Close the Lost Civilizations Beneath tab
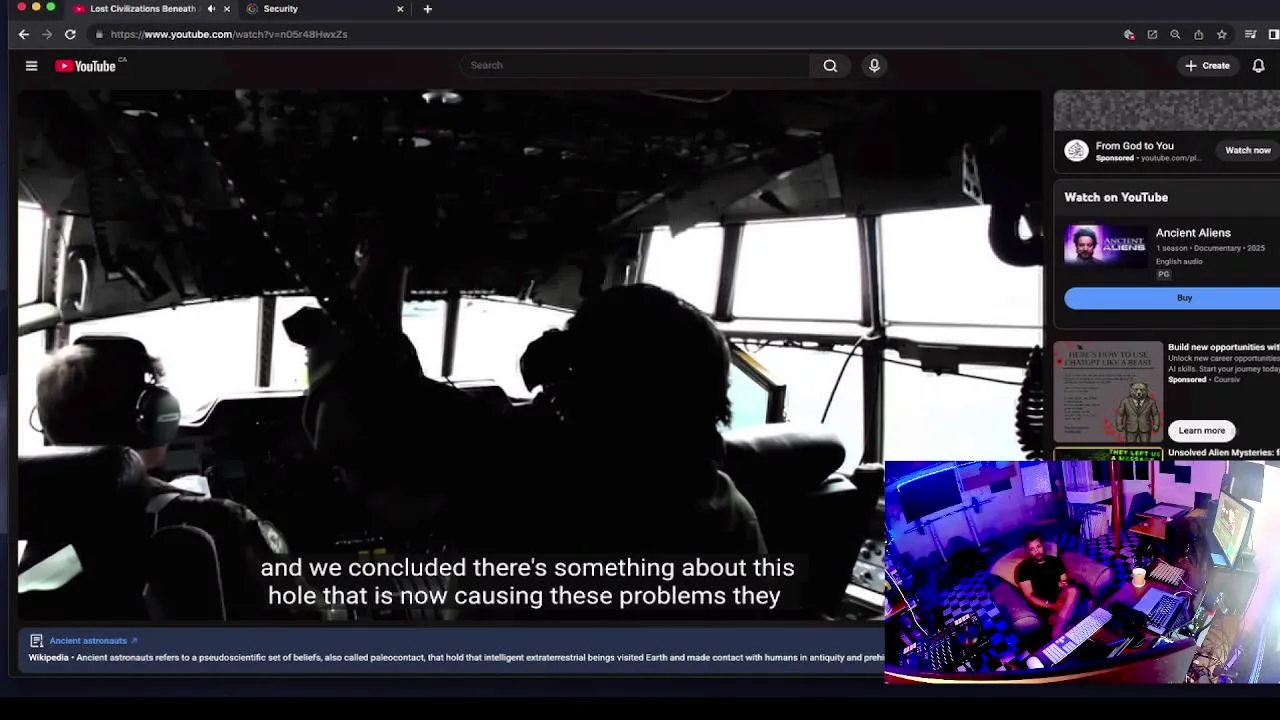This screenshot has height=720, width=1280. pos(227,9)
